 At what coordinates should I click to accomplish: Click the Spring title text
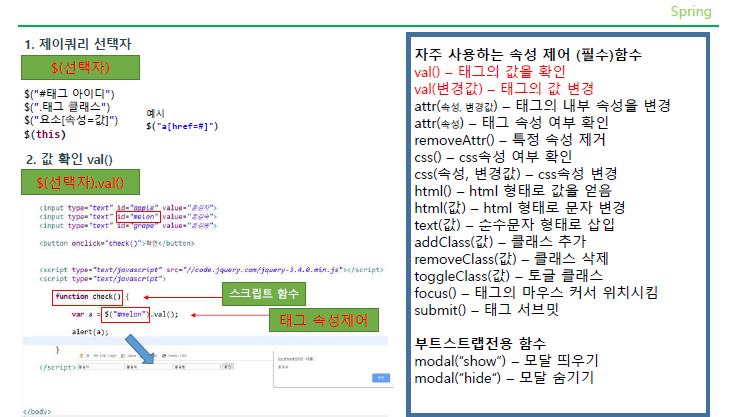691,11
